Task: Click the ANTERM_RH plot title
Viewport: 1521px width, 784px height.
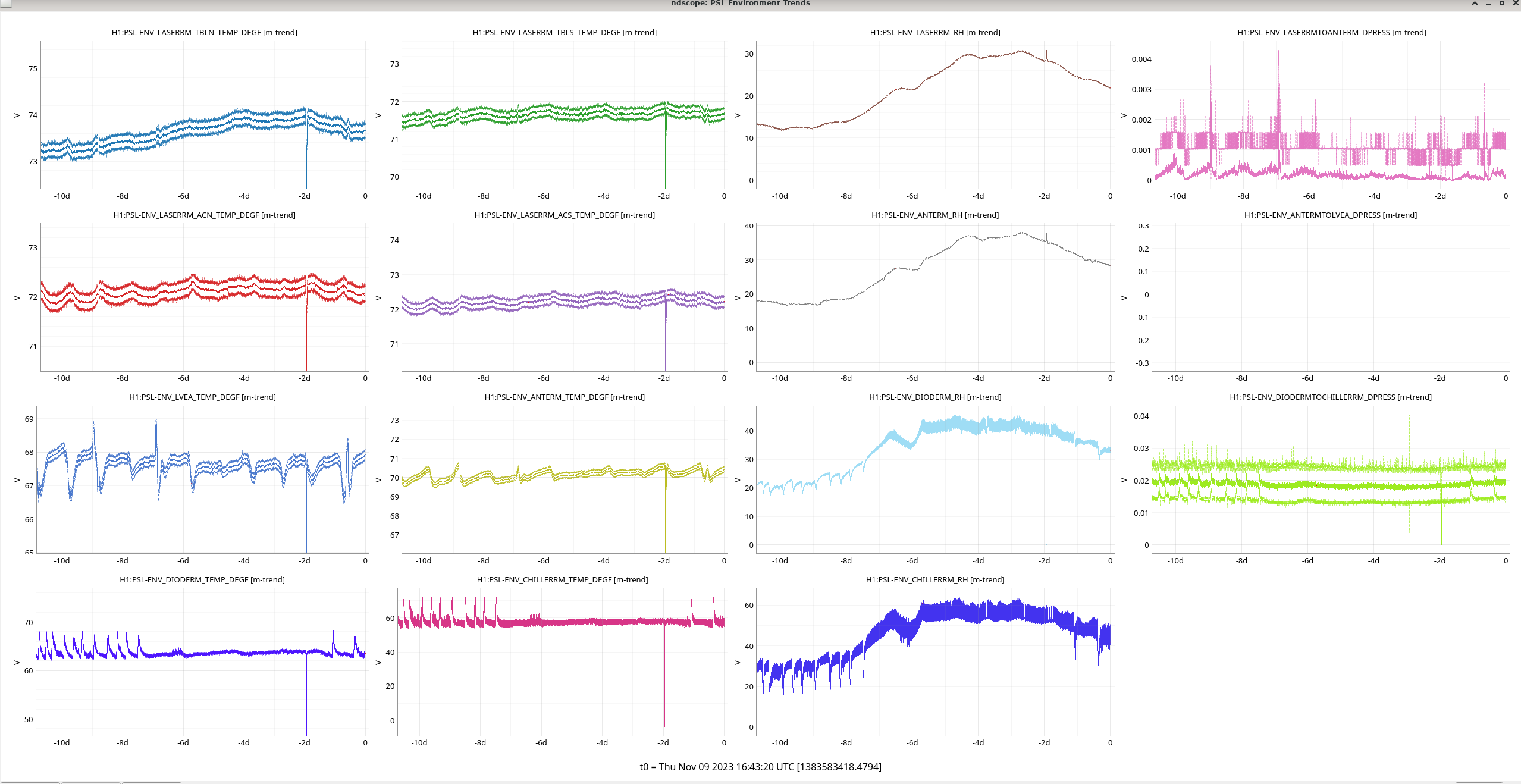Action: tap(934, 215)
